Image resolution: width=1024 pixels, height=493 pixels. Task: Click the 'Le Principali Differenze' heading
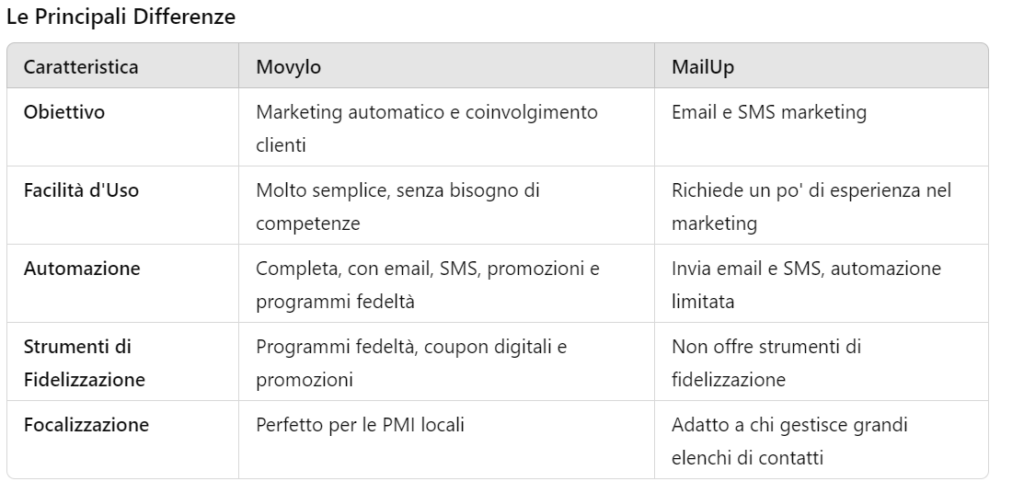121,17
